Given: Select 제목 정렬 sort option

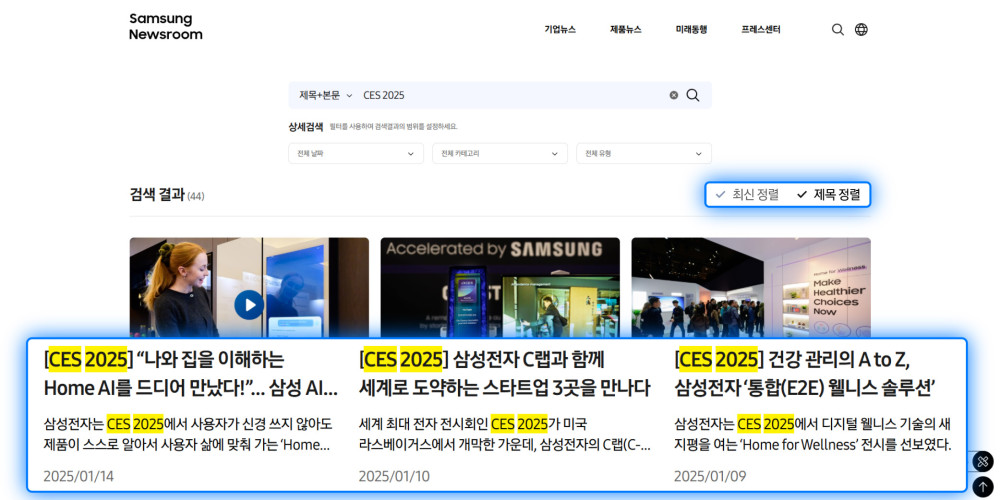Looking at the screenshot, I should (x=828, y=194).
